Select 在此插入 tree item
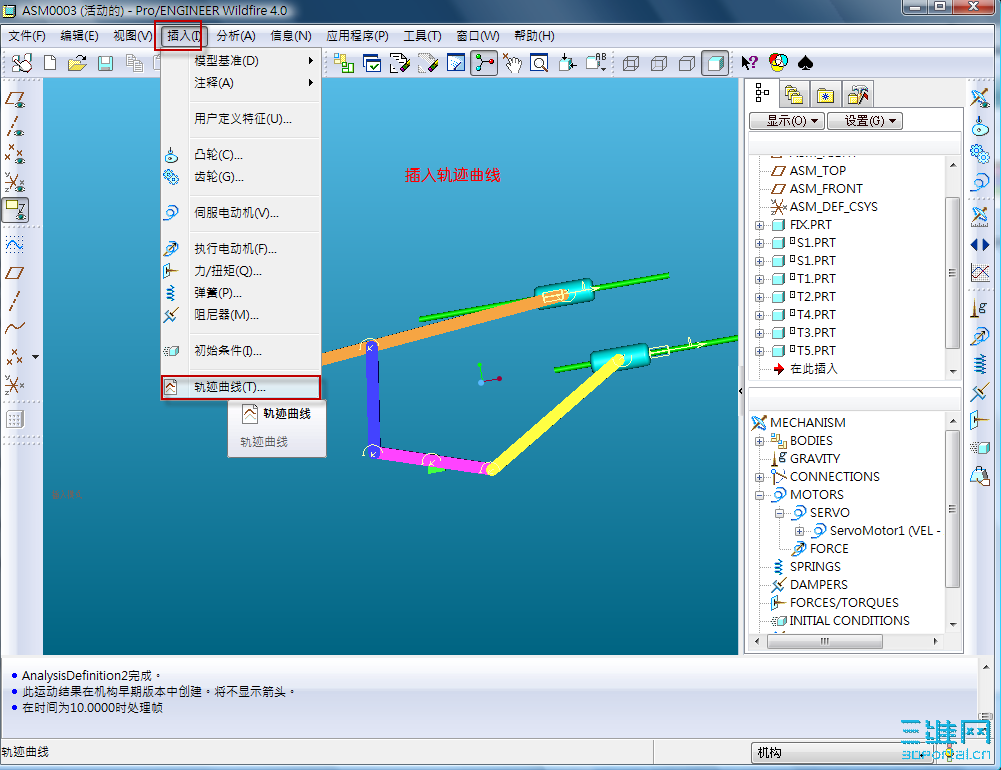Viewport: 1001px width, 770px height. pos(813,369)
